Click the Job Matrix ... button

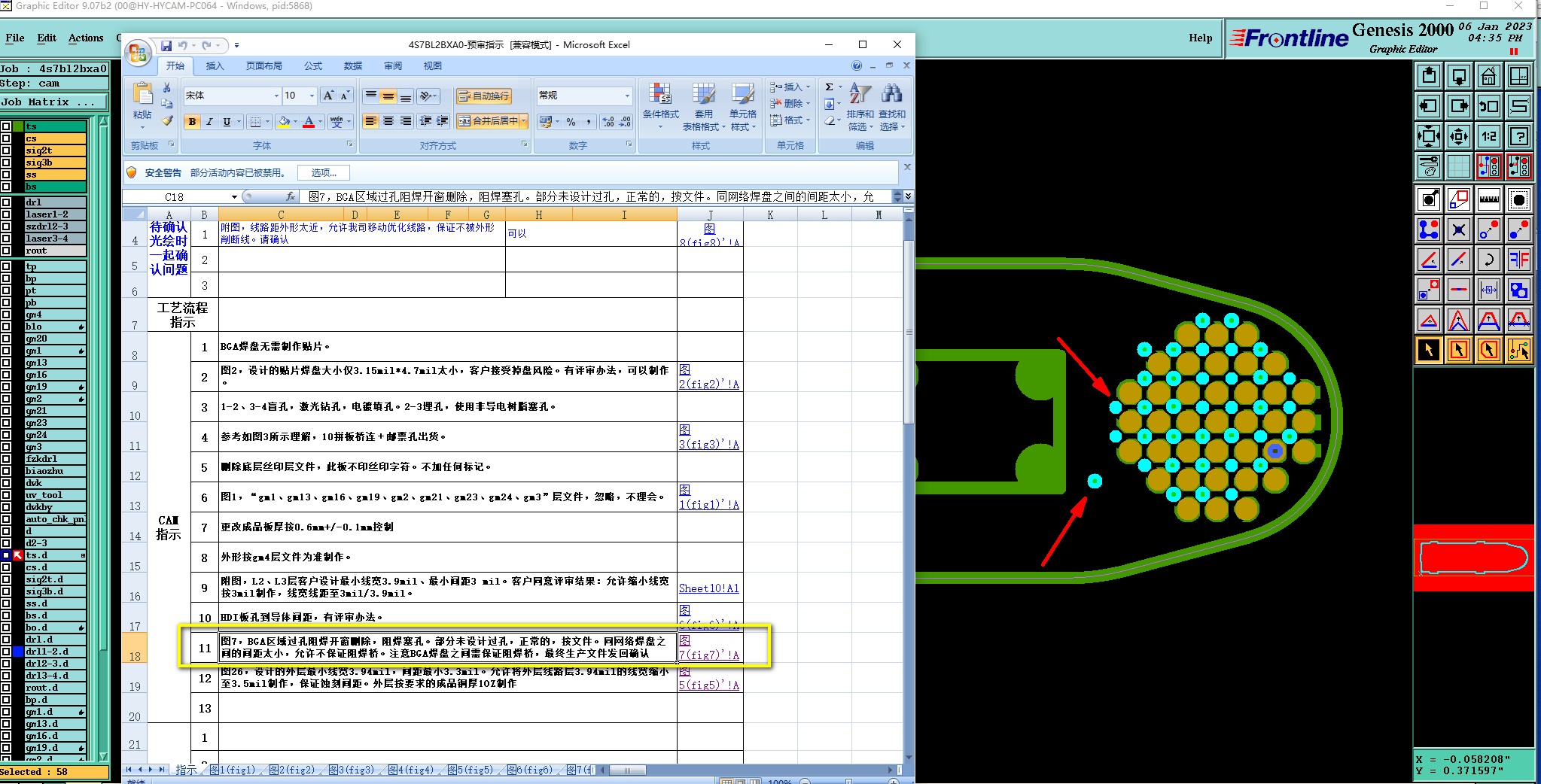[x=53, y=102]
